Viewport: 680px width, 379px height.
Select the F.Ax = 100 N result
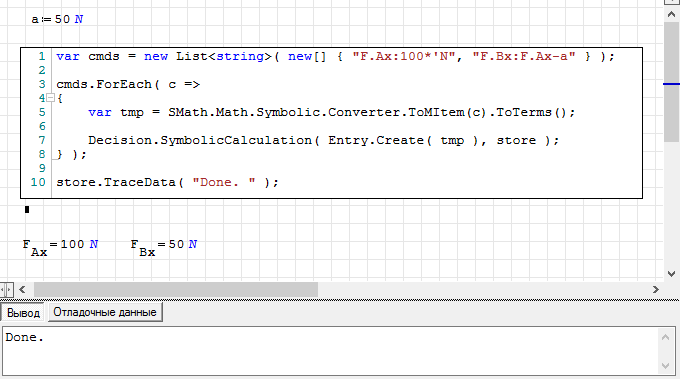point(60,248)
